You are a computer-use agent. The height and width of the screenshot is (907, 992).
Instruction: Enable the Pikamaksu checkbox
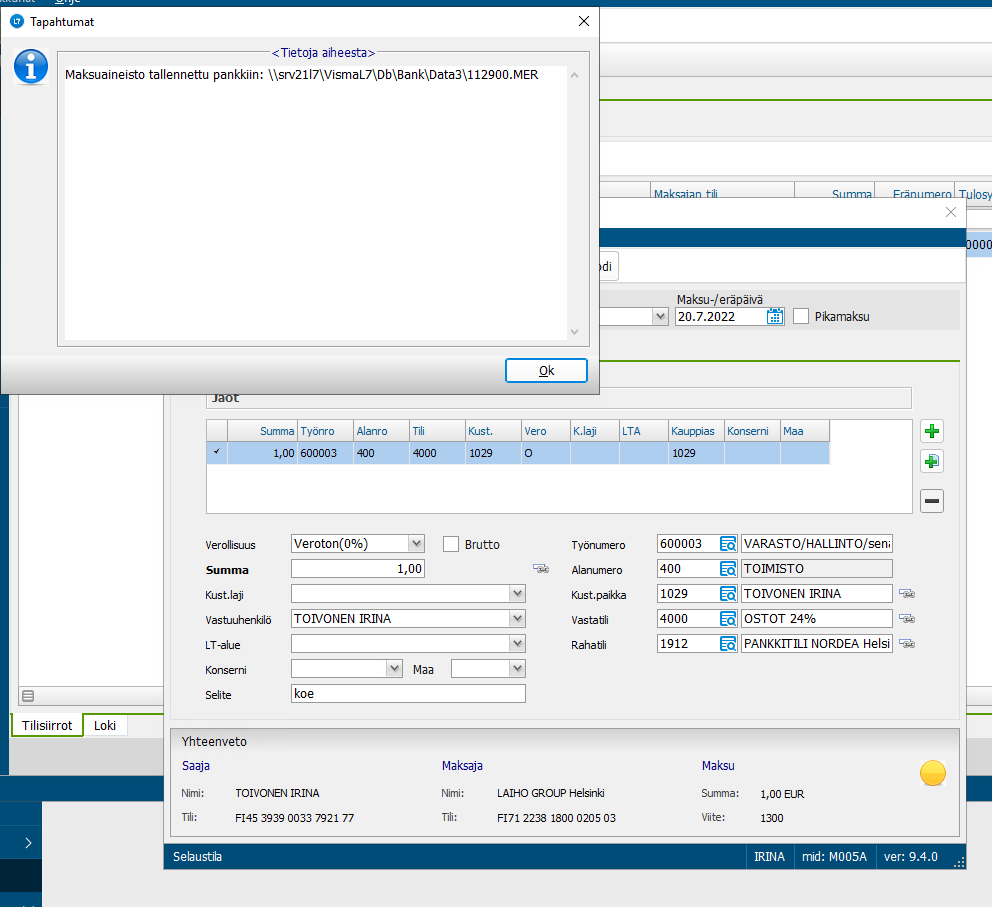click(801, 316)
